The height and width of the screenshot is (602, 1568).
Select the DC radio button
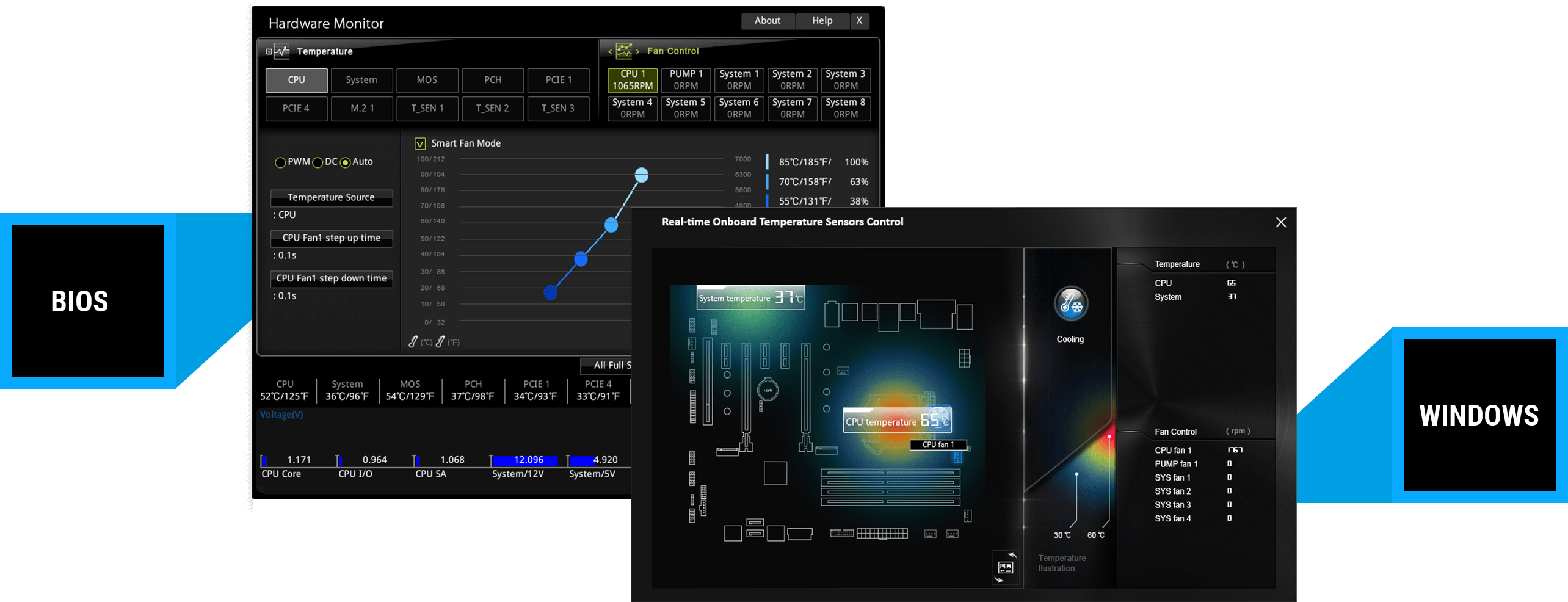(x=318, y=162)
